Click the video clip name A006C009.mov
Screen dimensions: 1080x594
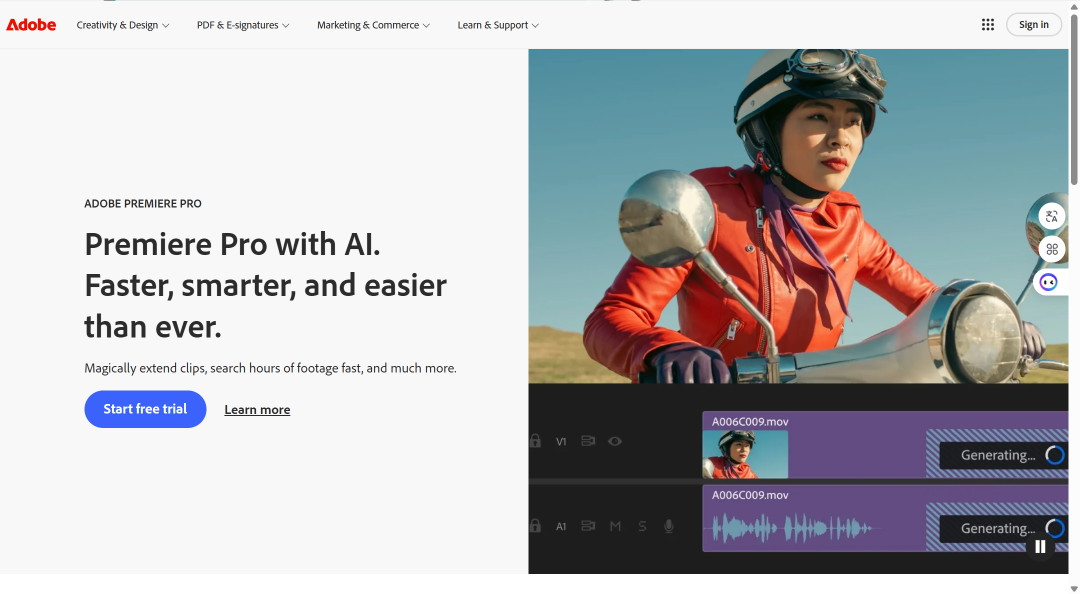pos(750,422)
